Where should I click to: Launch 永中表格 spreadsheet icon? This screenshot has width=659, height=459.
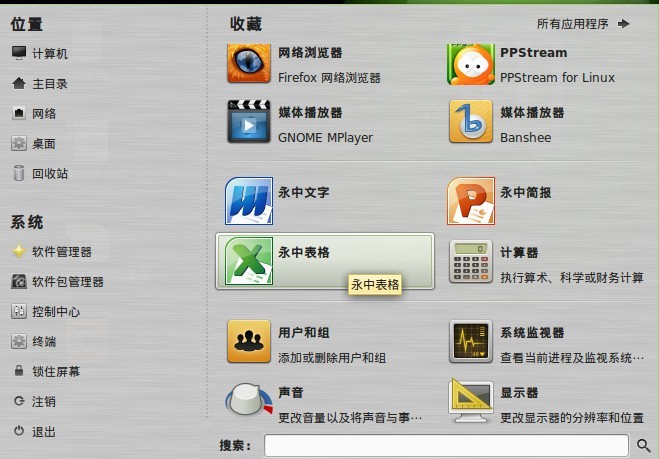point(249,261)
